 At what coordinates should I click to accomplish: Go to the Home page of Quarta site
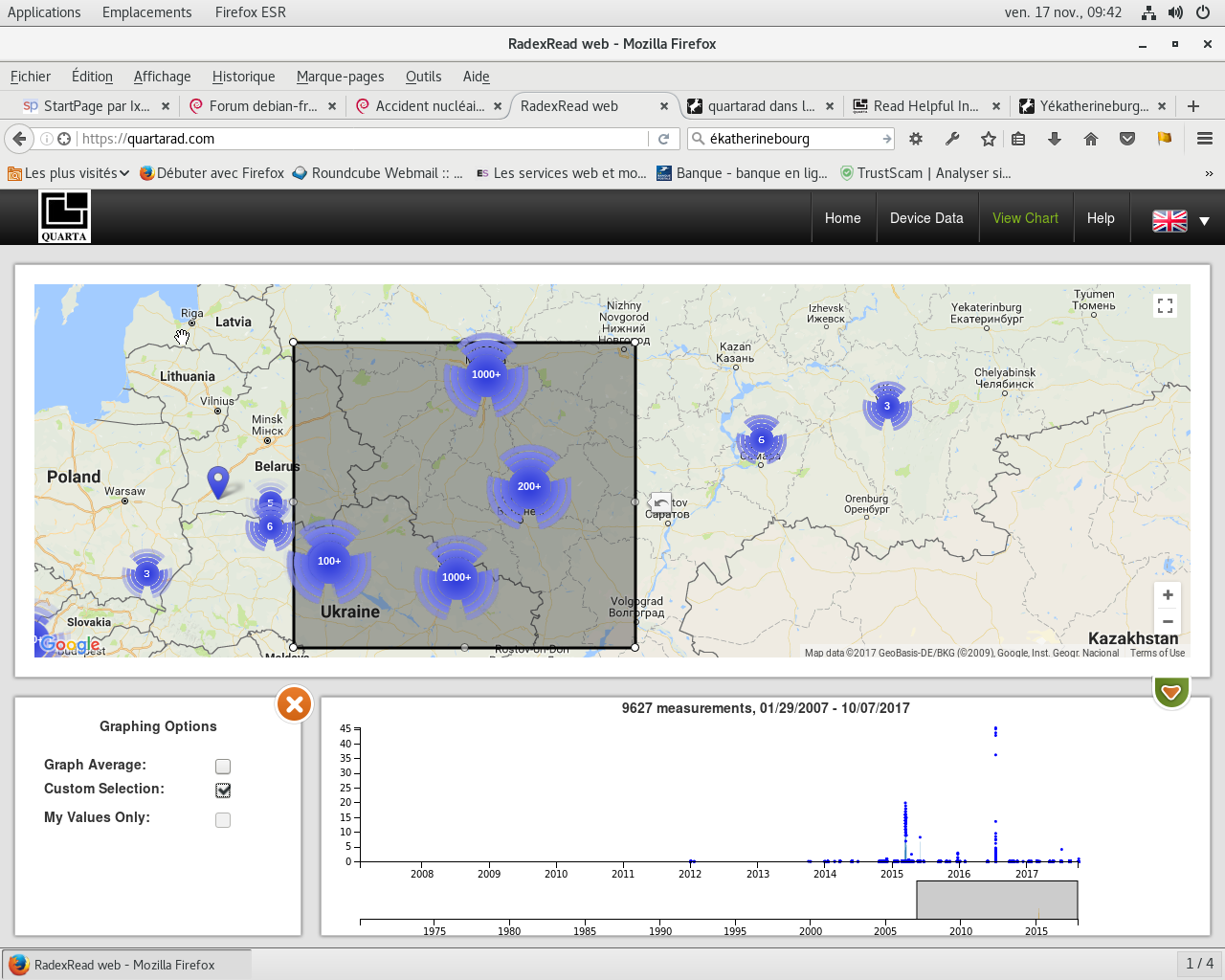point(842,218)
